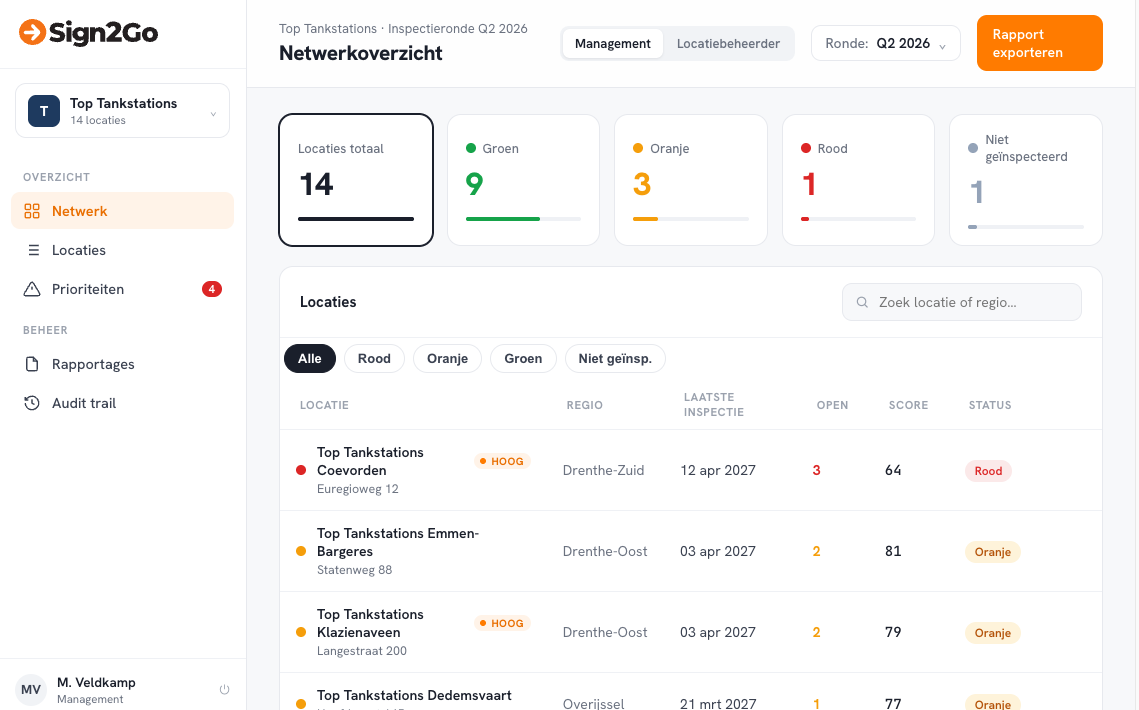Filter locations by Oranje chip
Screen dimensions: 1139x710
(x=447, y=358)
